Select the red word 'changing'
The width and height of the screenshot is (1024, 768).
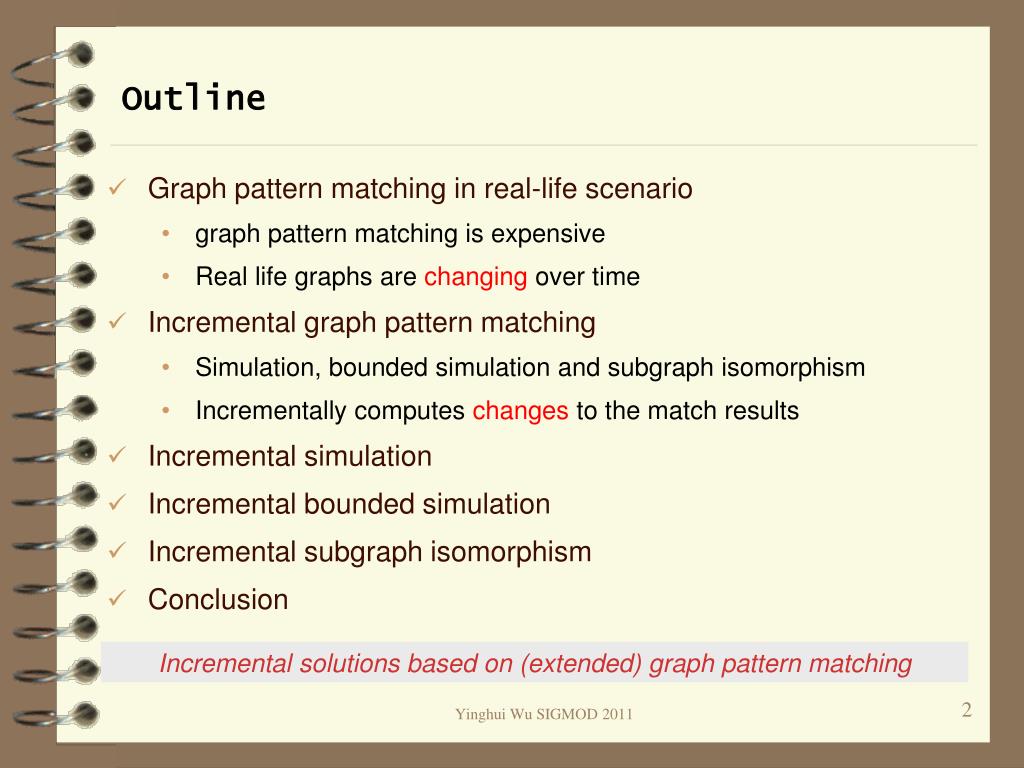pyautogui.click(x=475, y=277)
